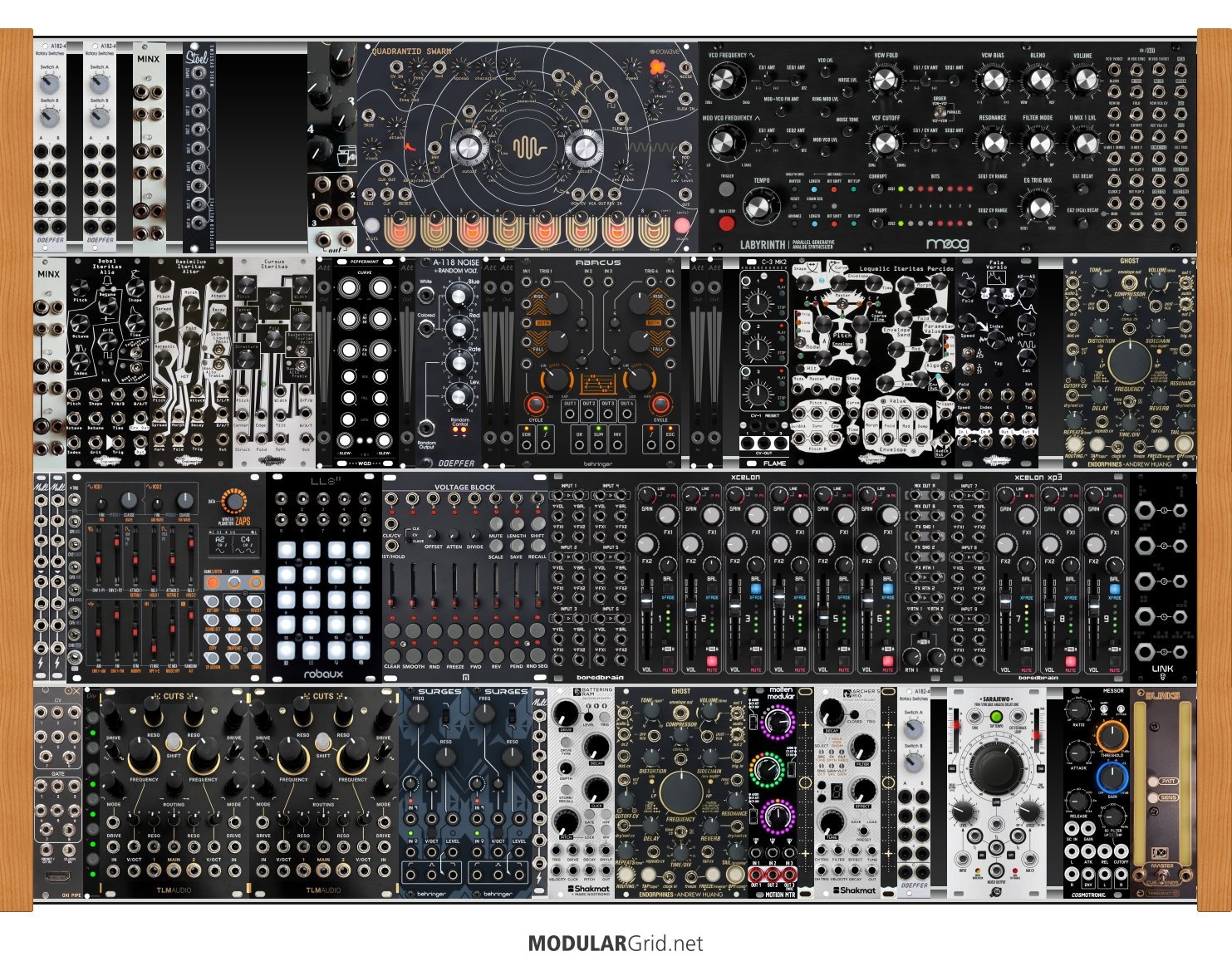The image size is (1232, 961).
Task: Click the BANK/LISTEN button on ZAPS
Action: point(214,584)
